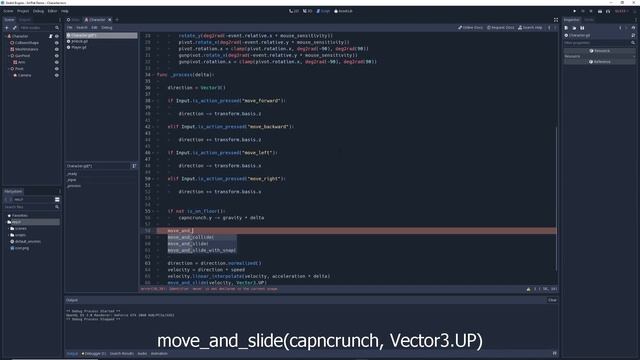Screen dimensions: 640x360
Task: Open Search Help
Action: pos(530,28)
